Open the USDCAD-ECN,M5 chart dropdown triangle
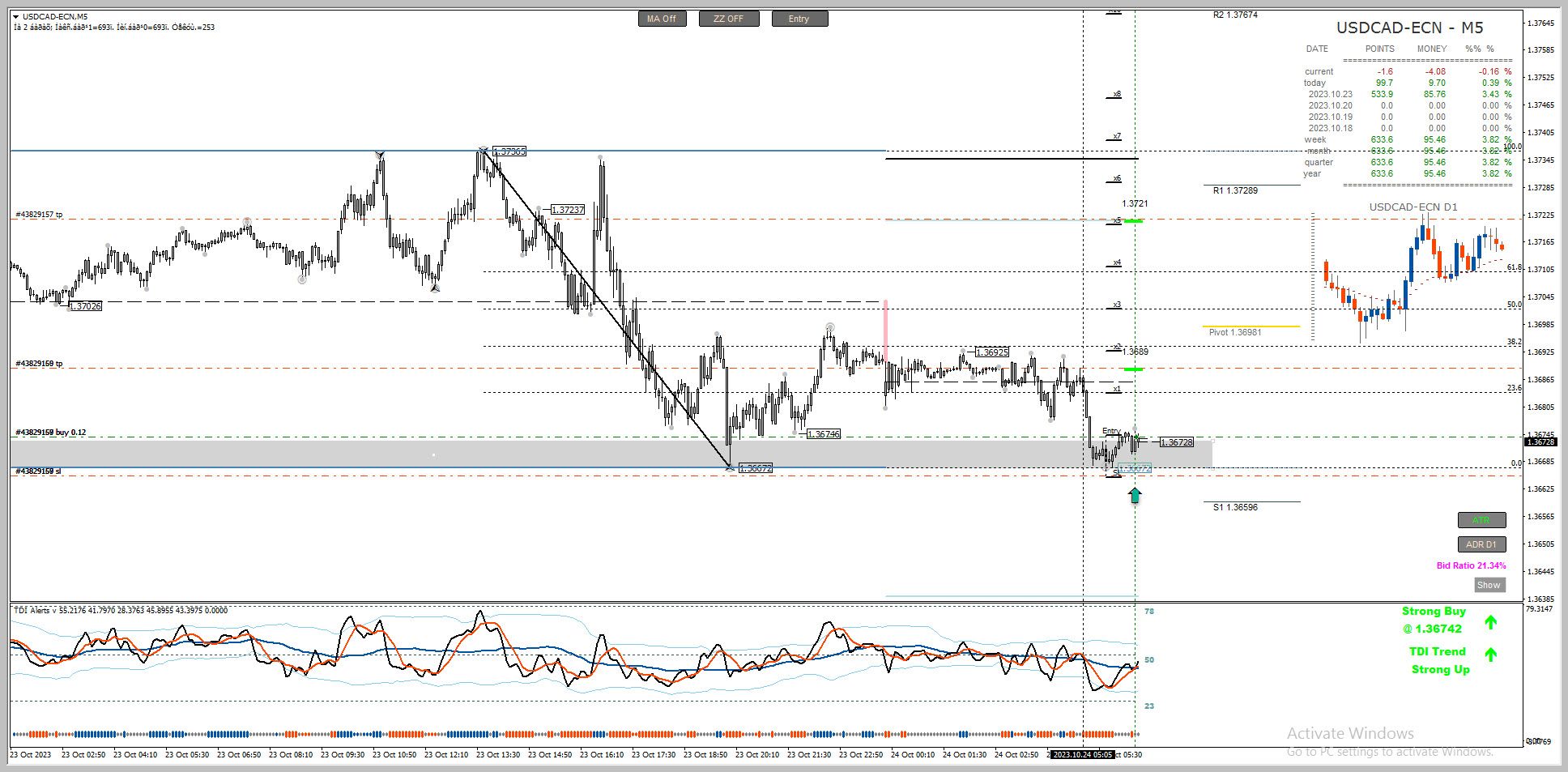This screenshot has height=772, width=1568. (16, 16)
